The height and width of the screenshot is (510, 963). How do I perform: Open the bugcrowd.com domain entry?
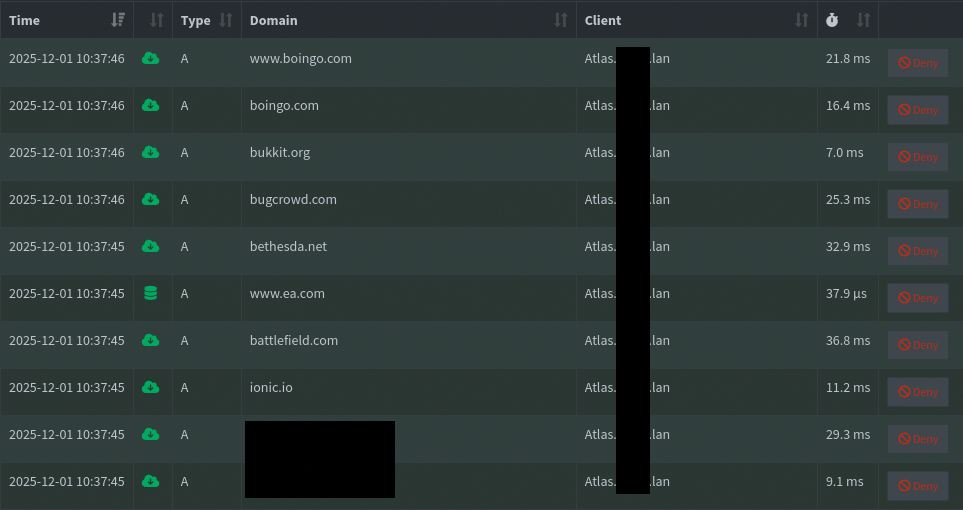coord(293,200)
